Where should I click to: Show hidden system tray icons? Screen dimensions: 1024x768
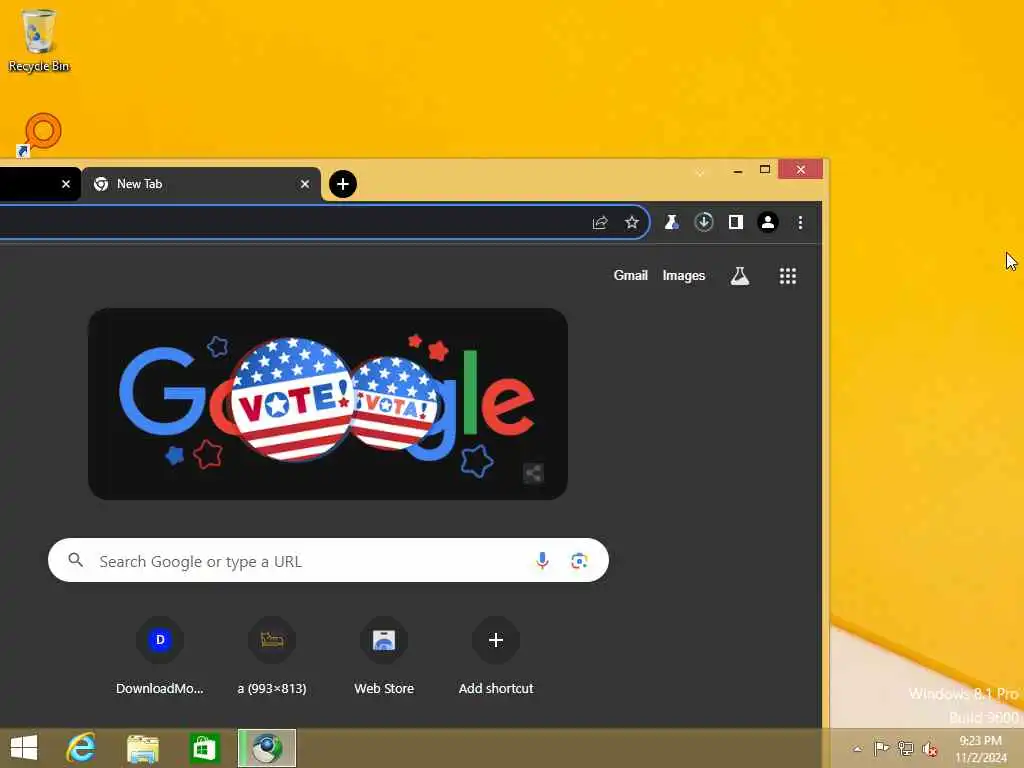[857, 748]
